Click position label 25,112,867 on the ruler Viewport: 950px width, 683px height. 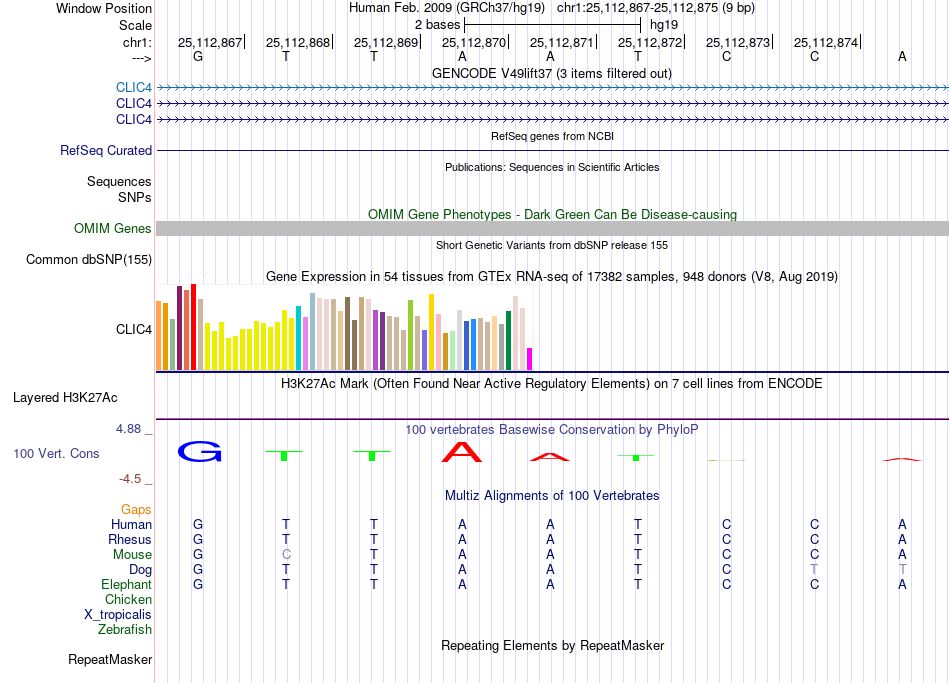pyautogui.click(x=210, y=42)
